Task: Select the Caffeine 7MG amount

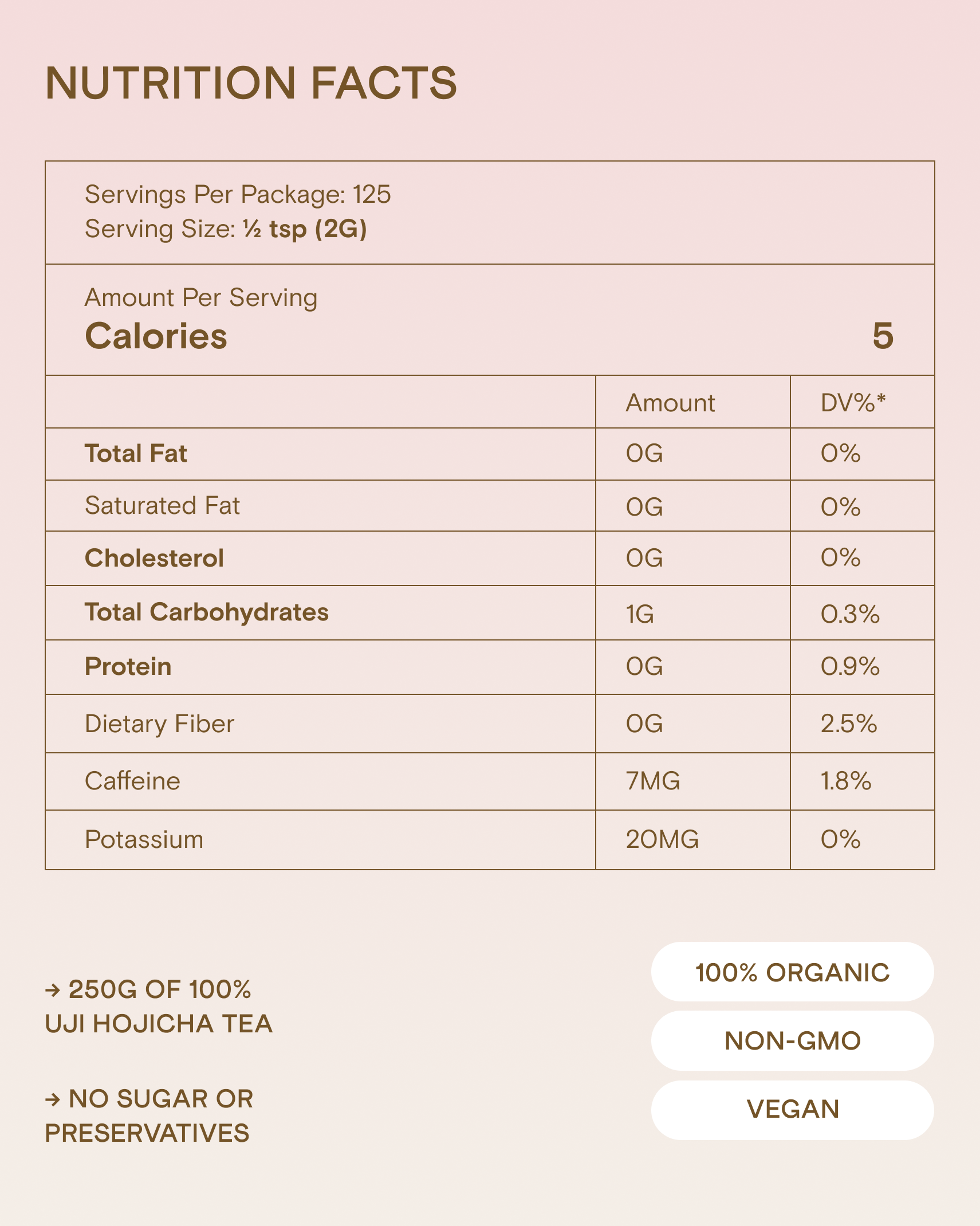Action: pyautogui.click(x=653, y=781)
